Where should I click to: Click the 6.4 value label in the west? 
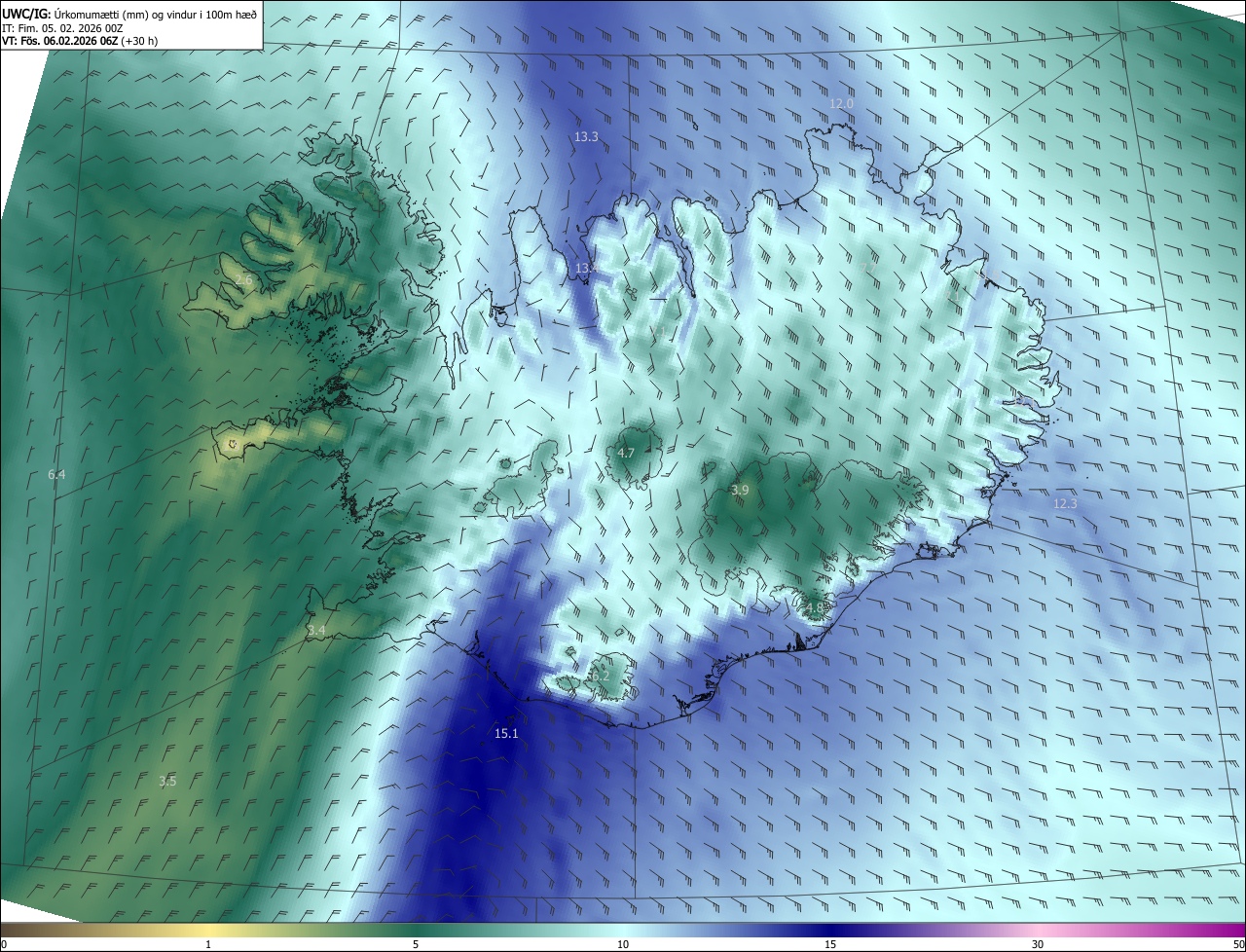coord(56,475)
